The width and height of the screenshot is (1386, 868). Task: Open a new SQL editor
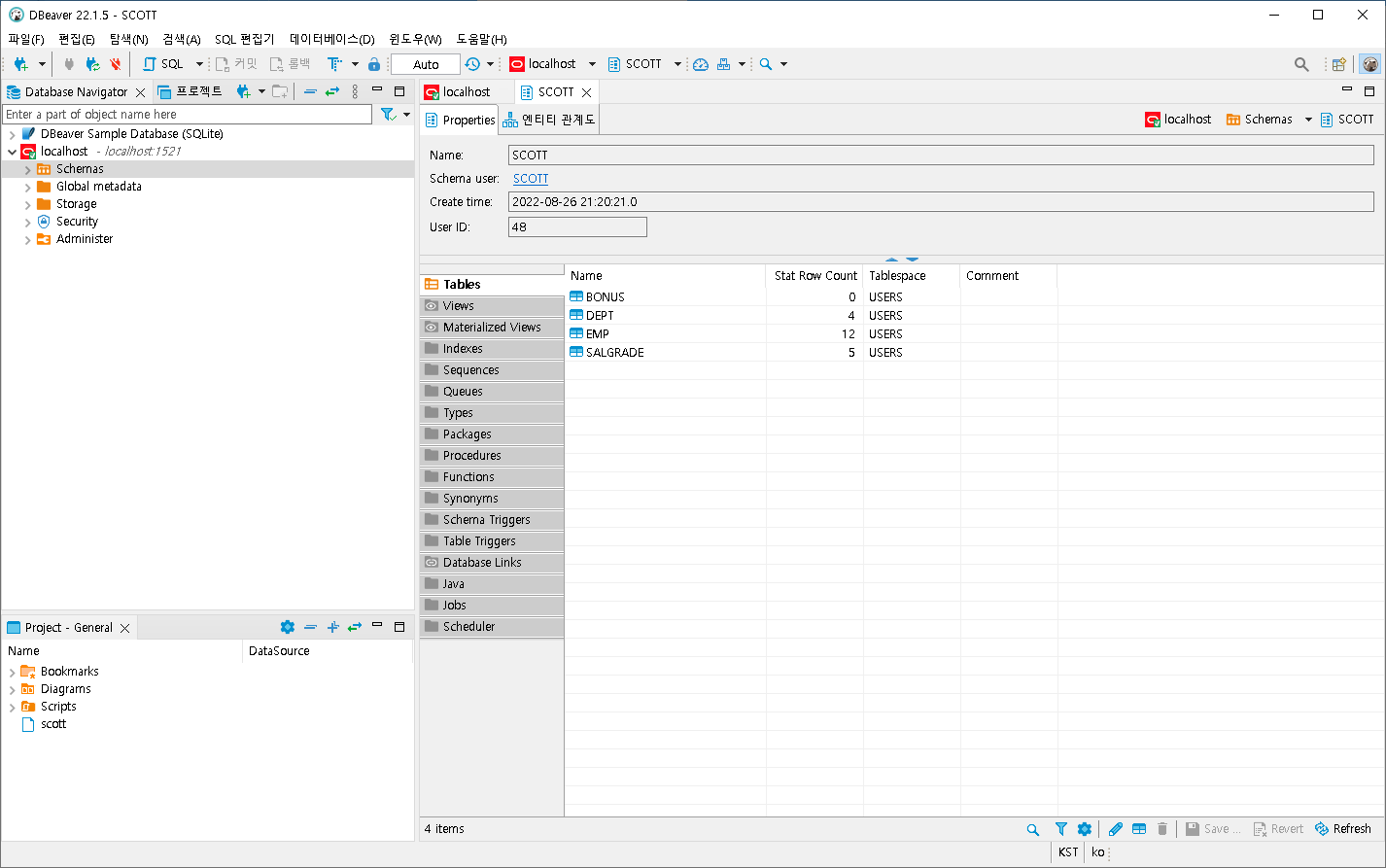162,64
